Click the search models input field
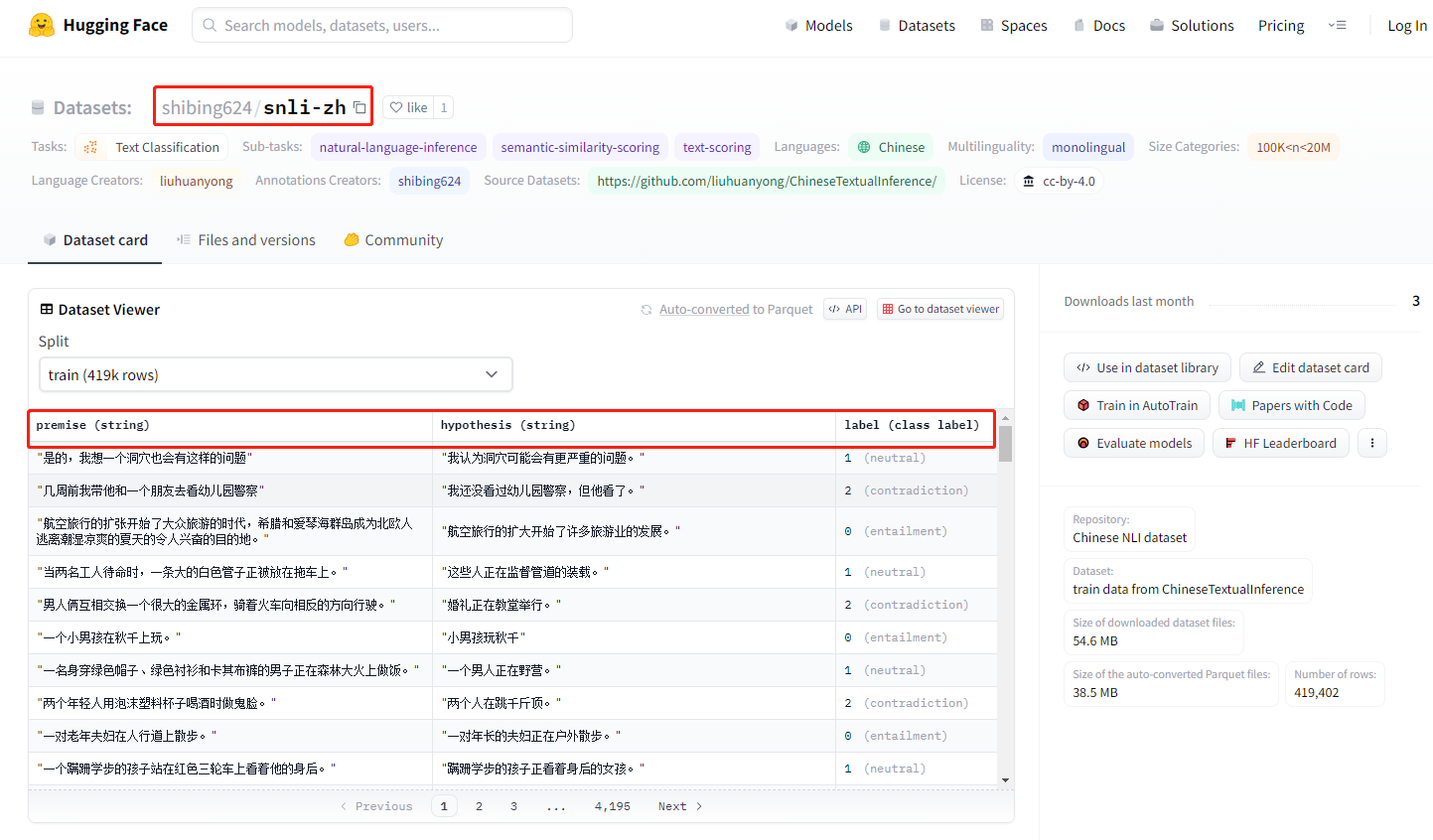The image size is (1433, 840). click(382, 25)
